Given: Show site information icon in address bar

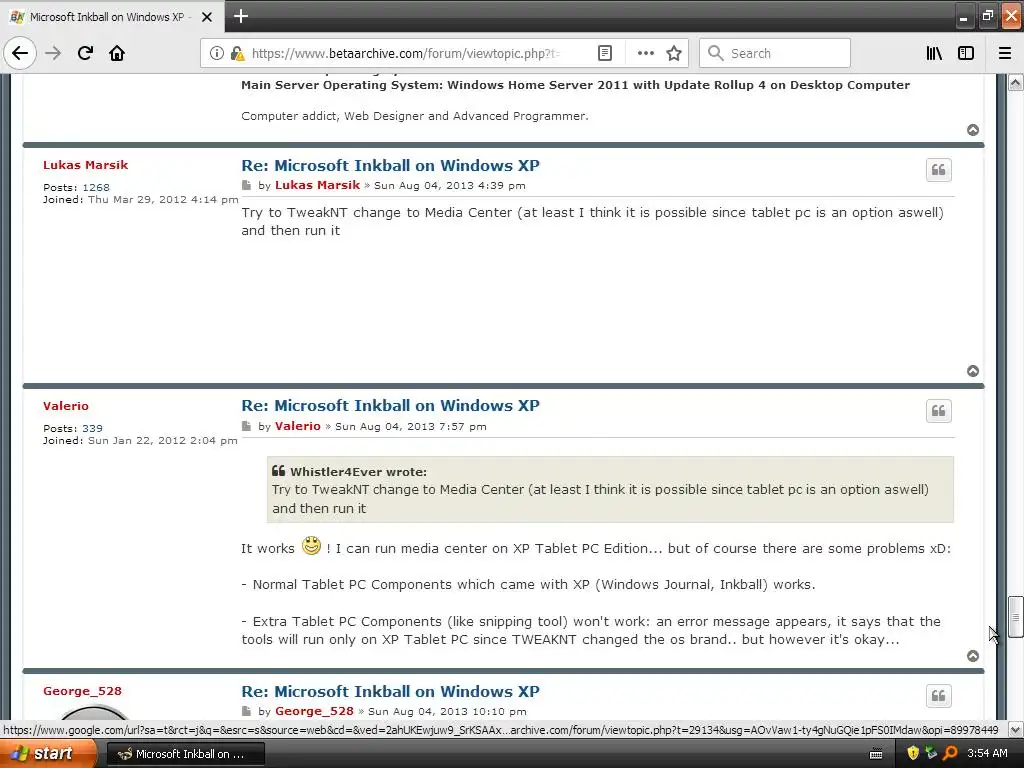Looking at the screenshot, I should tap(217, 53).
